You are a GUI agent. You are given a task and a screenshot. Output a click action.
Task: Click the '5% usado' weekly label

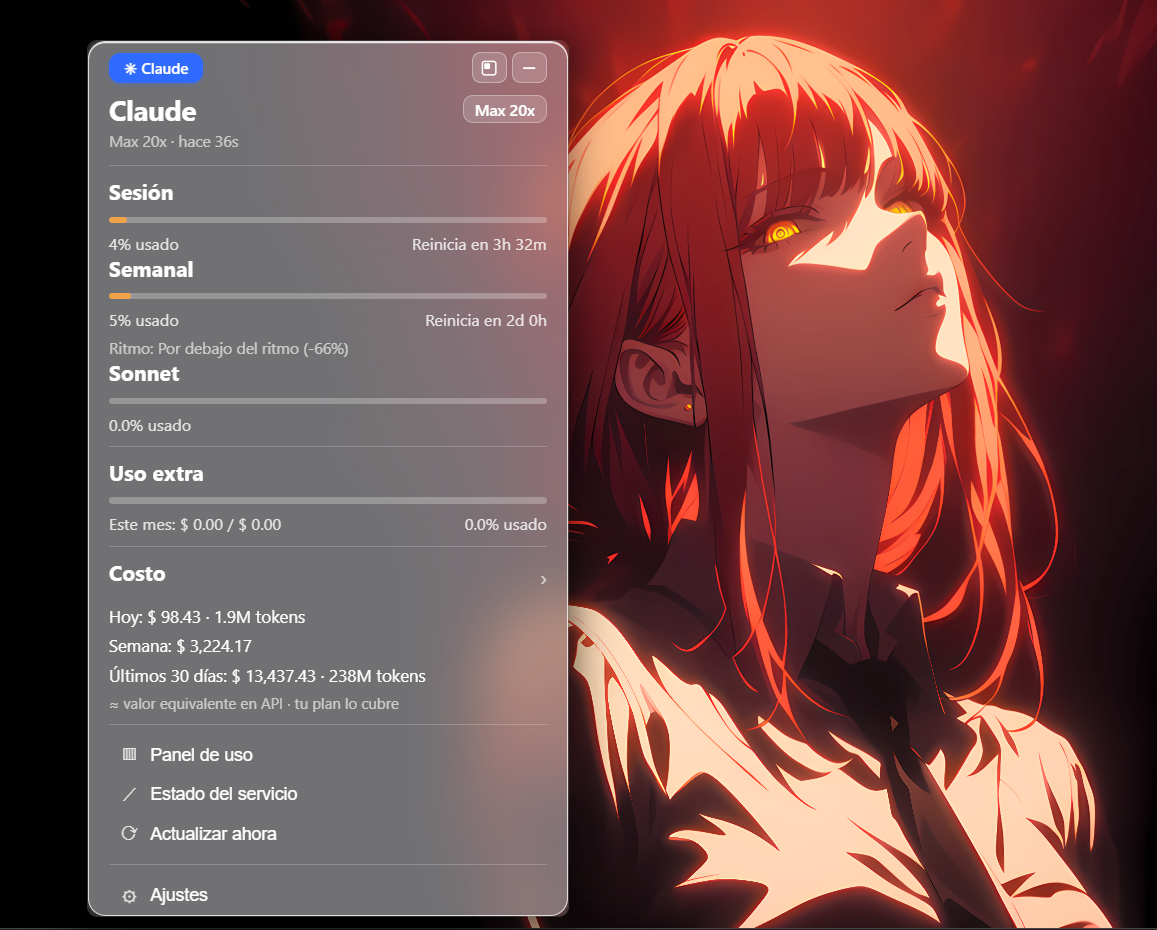click(144, 320)
